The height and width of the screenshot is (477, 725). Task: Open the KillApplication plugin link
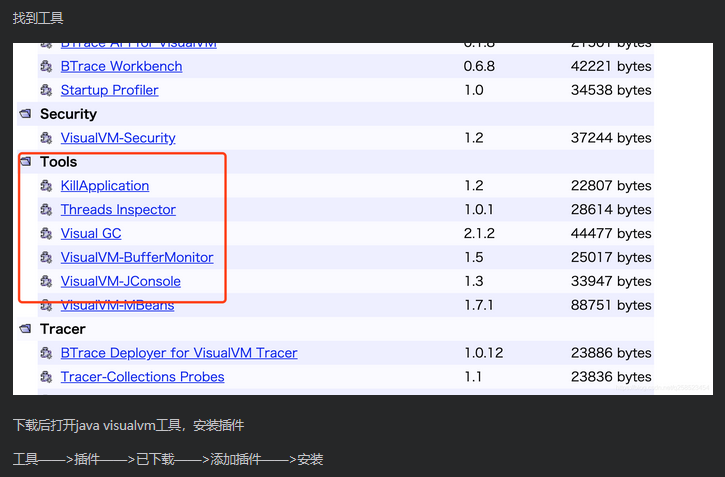coord(104,186)
